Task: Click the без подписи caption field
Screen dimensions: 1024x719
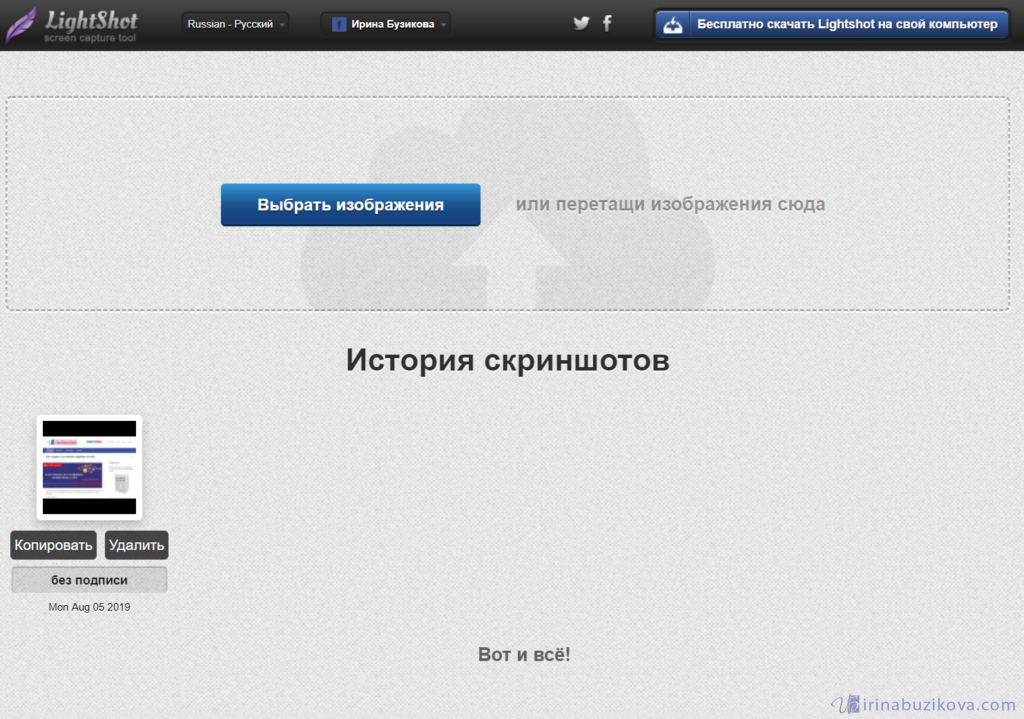Action: [89, 580]
